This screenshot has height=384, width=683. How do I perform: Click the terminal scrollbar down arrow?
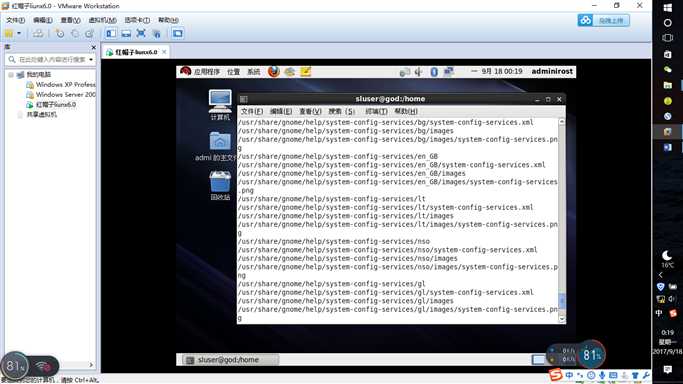562,319
